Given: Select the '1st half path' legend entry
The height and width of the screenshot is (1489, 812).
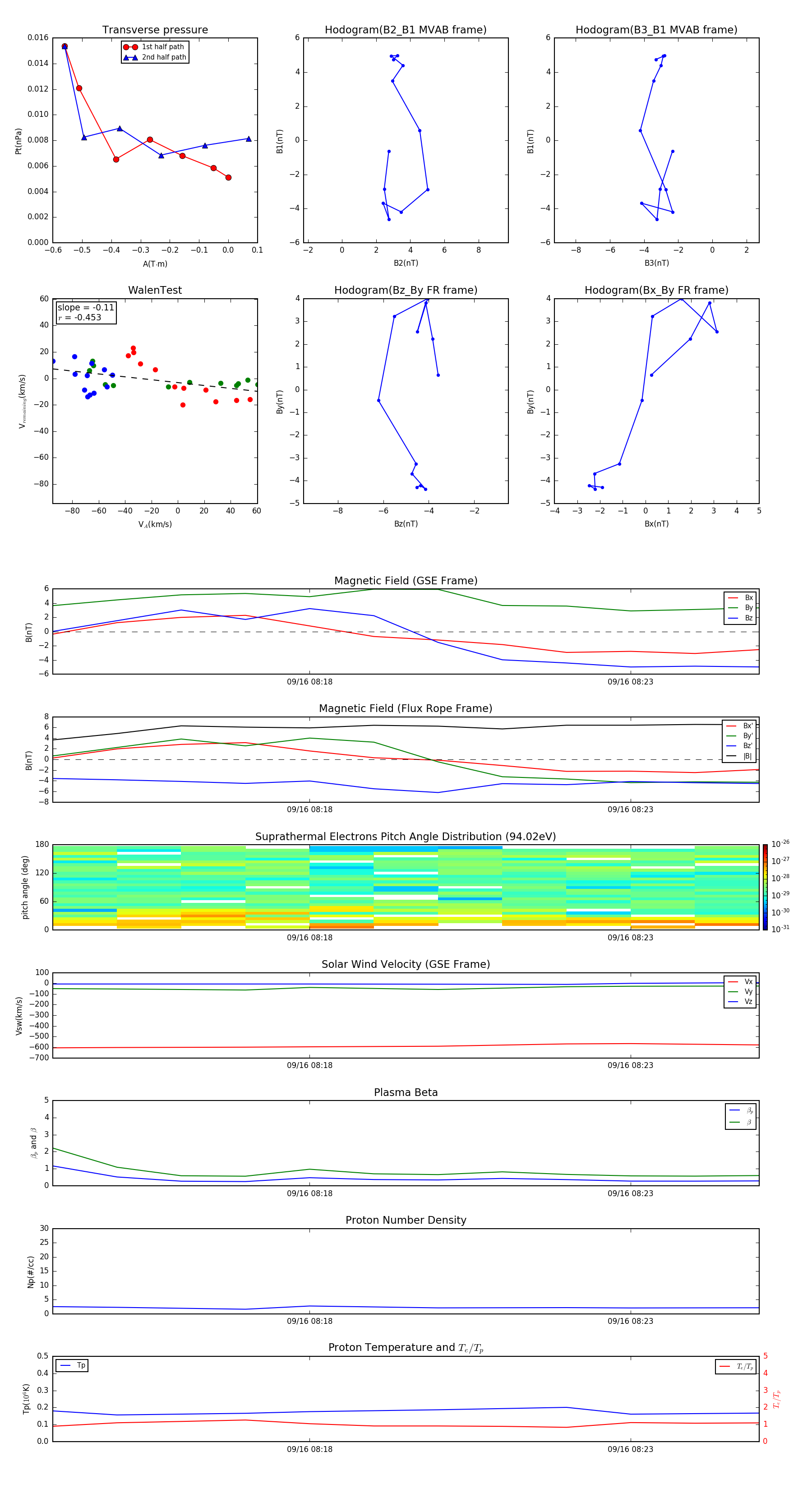Looking at the screenshot, I should (154, 47).
